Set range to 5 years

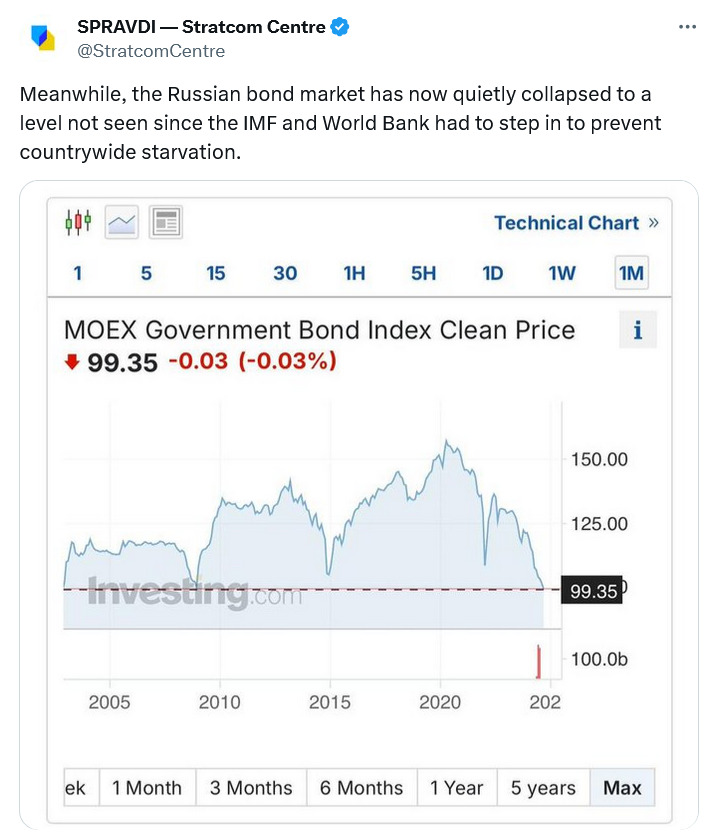click(543, 788)
